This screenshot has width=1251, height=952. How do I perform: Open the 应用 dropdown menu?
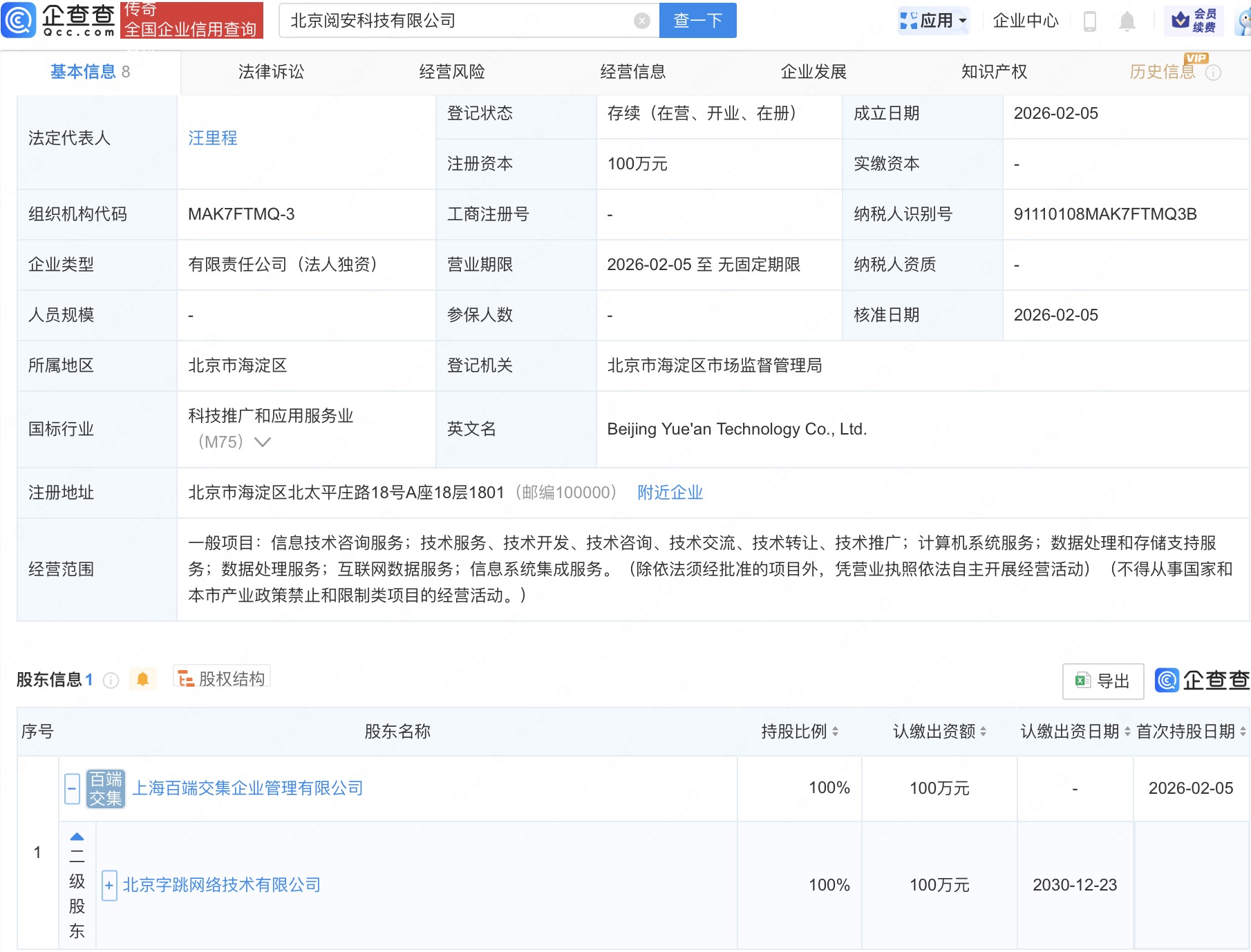[934, 21]
